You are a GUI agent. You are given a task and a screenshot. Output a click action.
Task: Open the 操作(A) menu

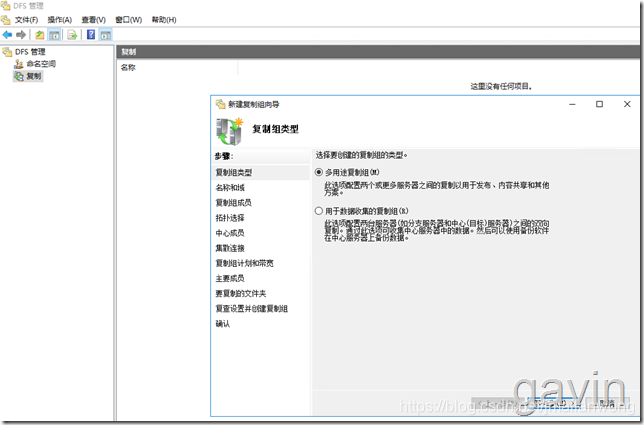(60, 20)
